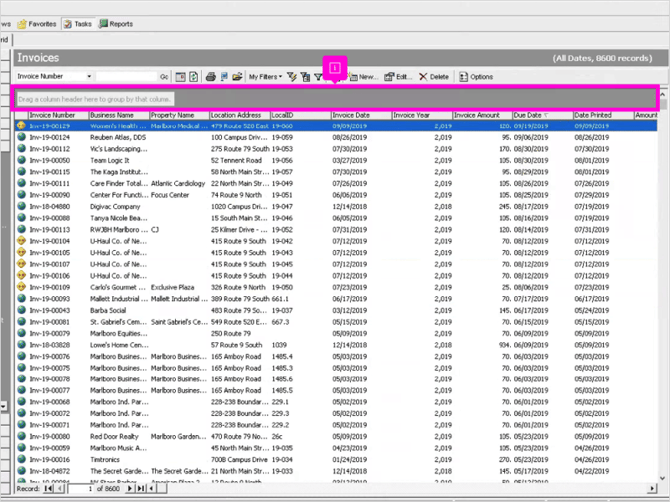Select invoice row Inv-19-00129
The width and height of the screenshot is (670, 502).
pos(336,126)
